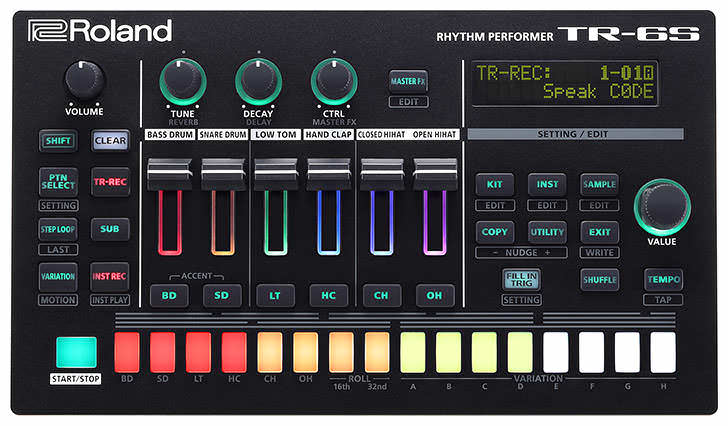The width and height of the screenshot is (728, 426).
Task: Click the orange SNARE DRUM level fader
Action: 223,174
